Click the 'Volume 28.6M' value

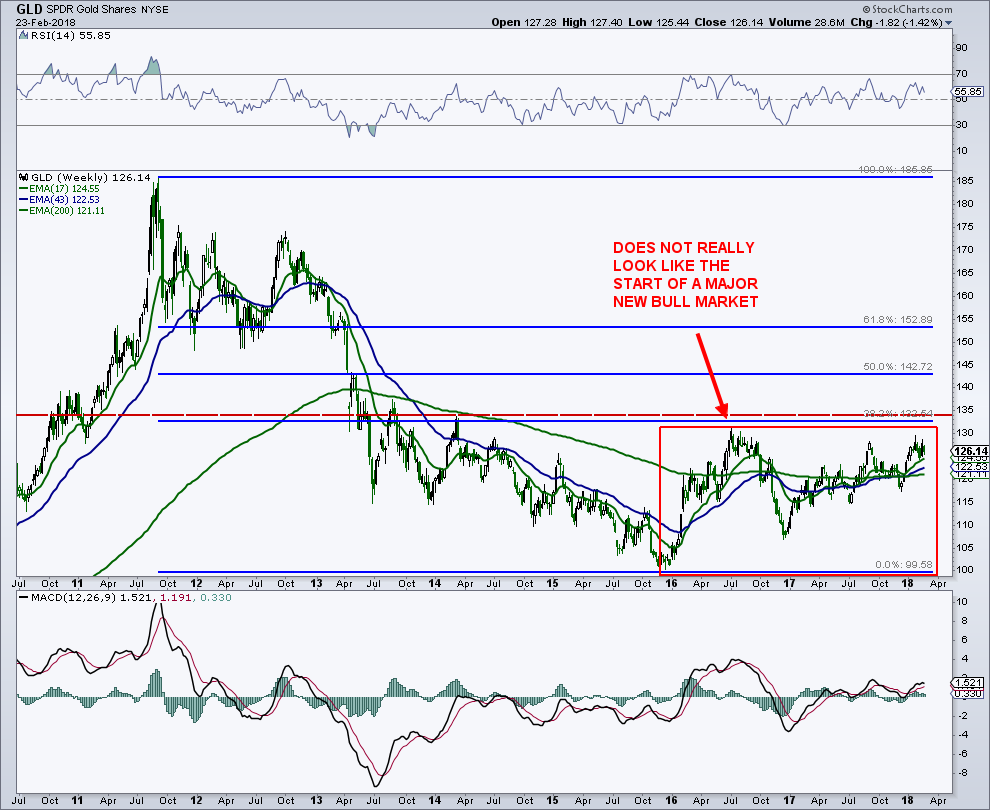point(807,22)
